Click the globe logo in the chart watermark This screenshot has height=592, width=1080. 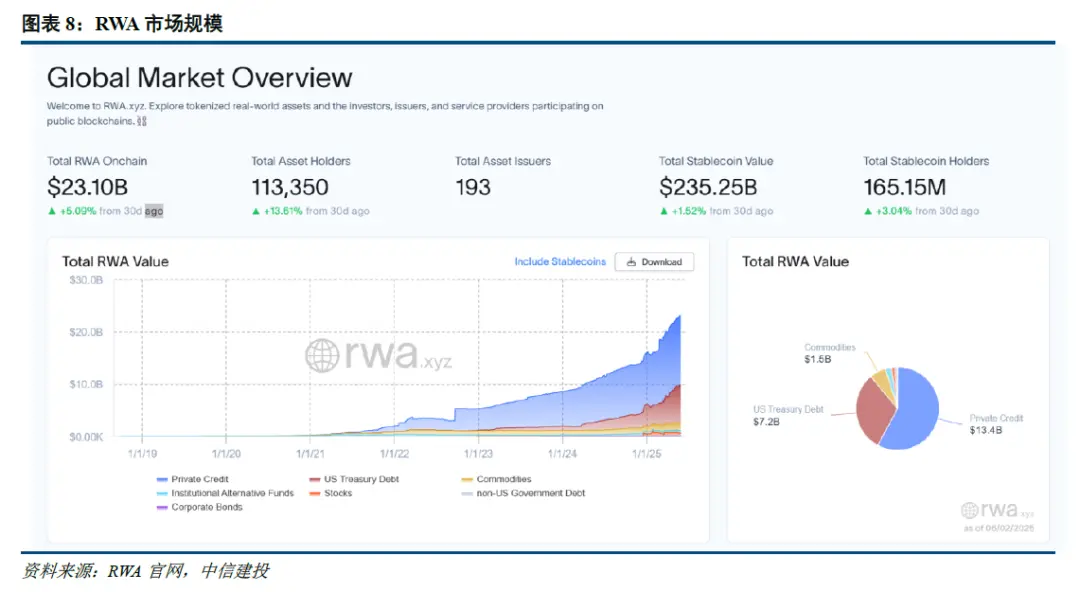(322, 355)
